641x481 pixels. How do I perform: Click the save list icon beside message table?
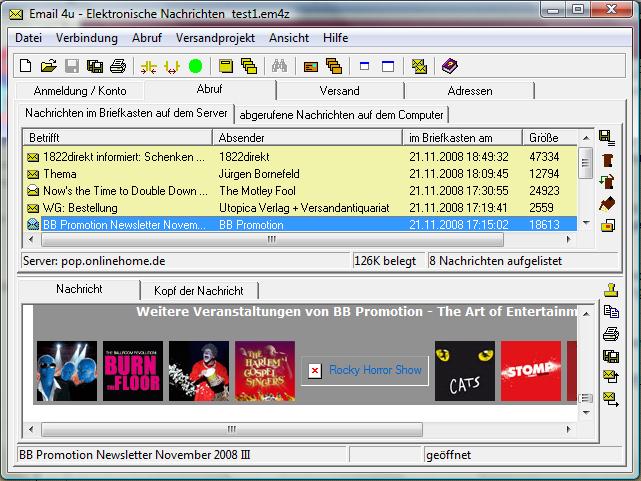click(606, 137)
